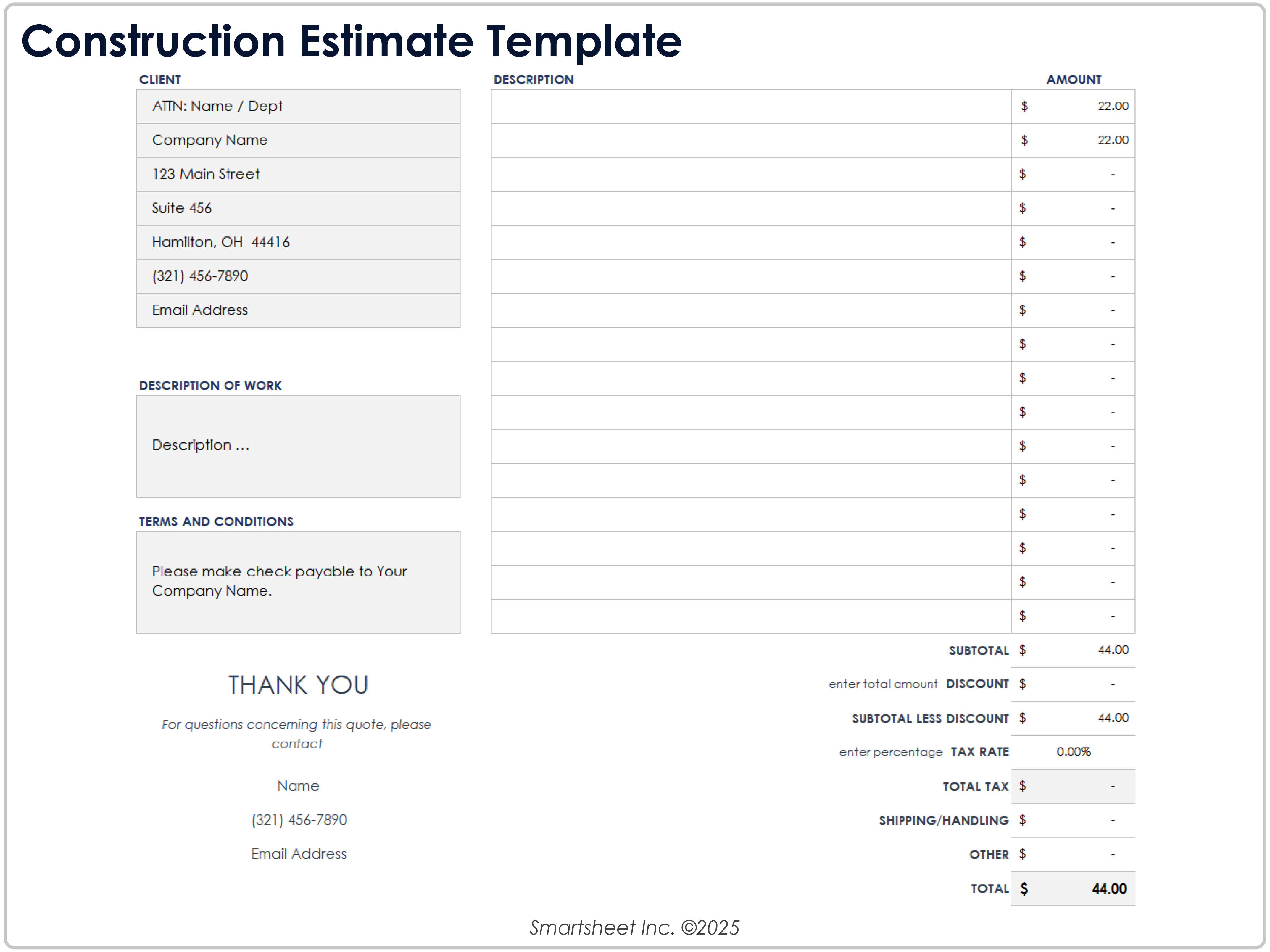Image resolution: width=1270 pixels, height=952 pixels.
Task: Select the Total 44.00 cell
Action: [x=1073, y=888]
